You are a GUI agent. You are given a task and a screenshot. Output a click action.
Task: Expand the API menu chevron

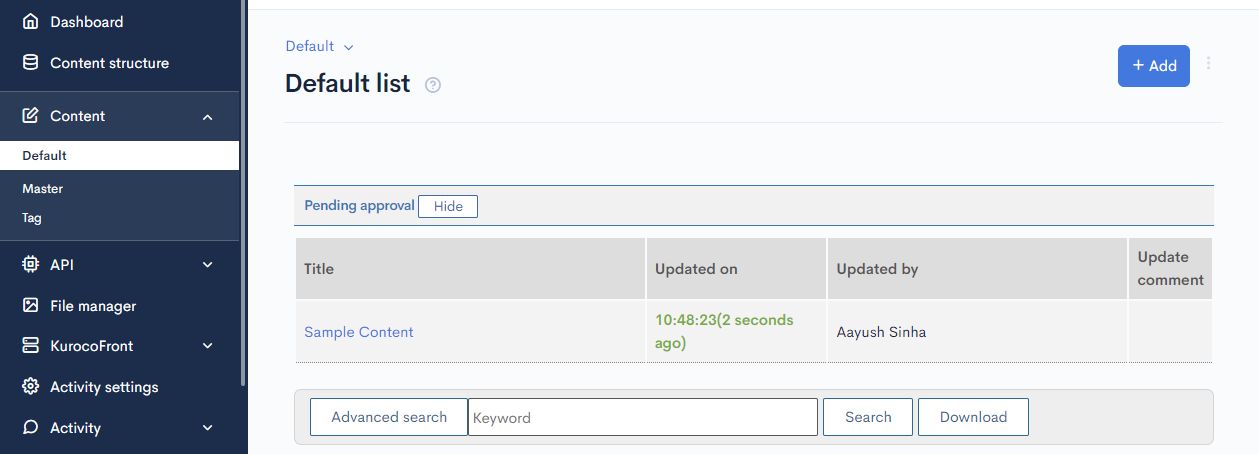point(208,265)
